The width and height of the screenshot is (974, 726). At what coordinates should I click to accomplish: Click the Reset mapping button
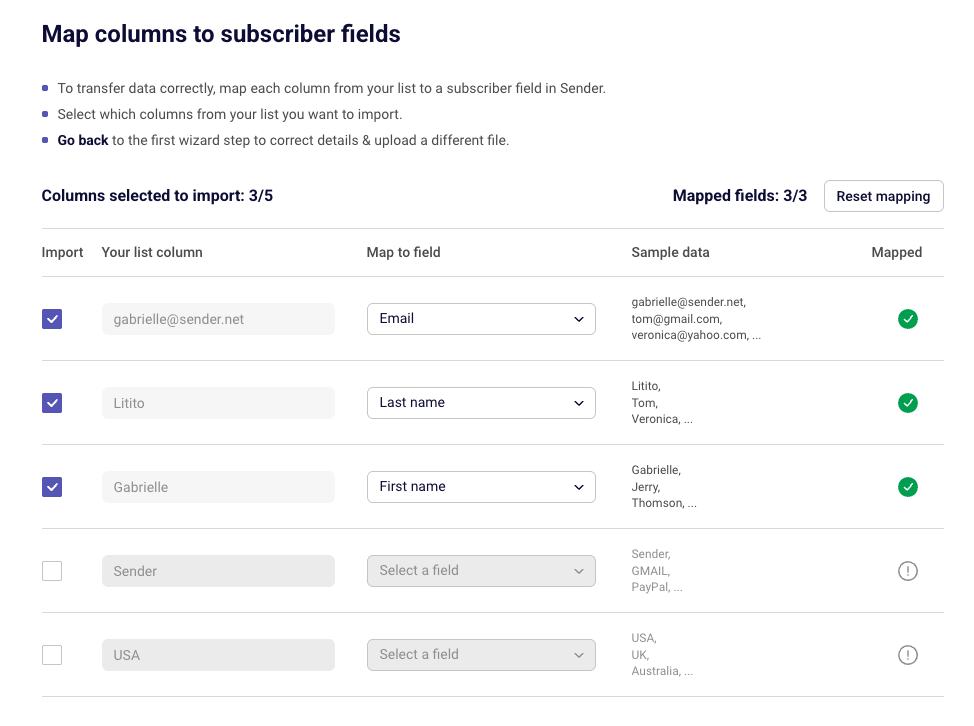883,196
